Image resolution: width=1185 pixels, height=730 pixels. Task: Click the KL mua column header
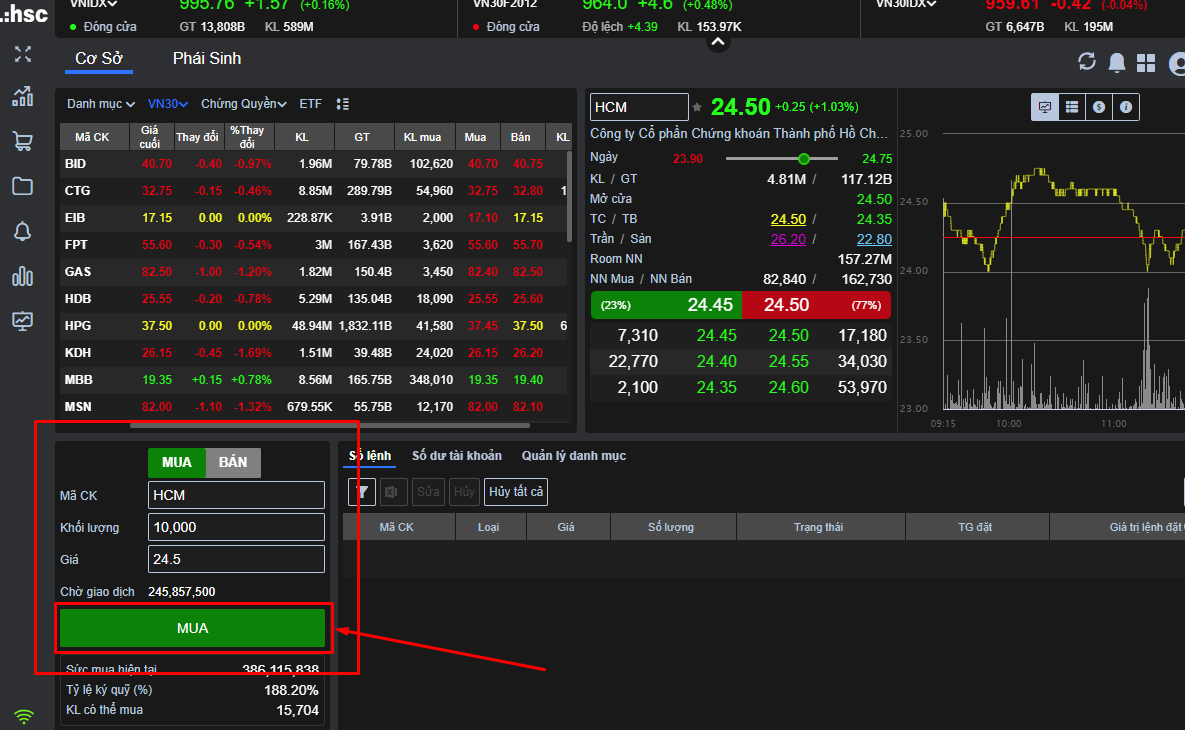click(422, 137)
